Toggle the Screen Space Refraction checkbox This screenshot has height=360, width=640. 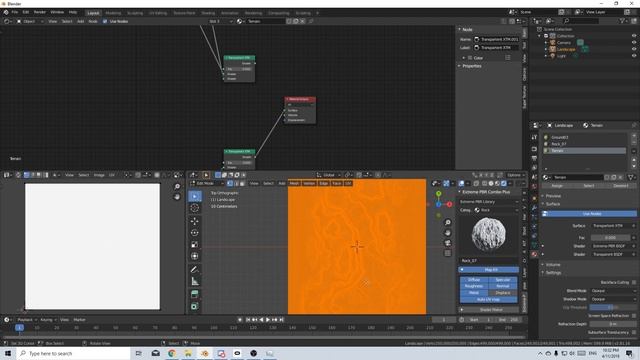pyautogui.click(x=634, y=316)
